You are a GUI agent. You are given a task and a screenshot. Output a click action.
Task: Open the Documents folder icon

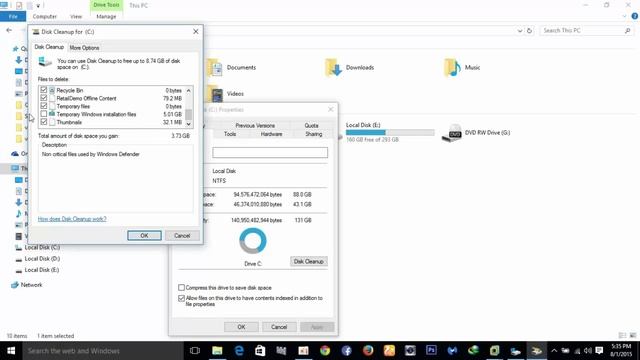(215, 67)
